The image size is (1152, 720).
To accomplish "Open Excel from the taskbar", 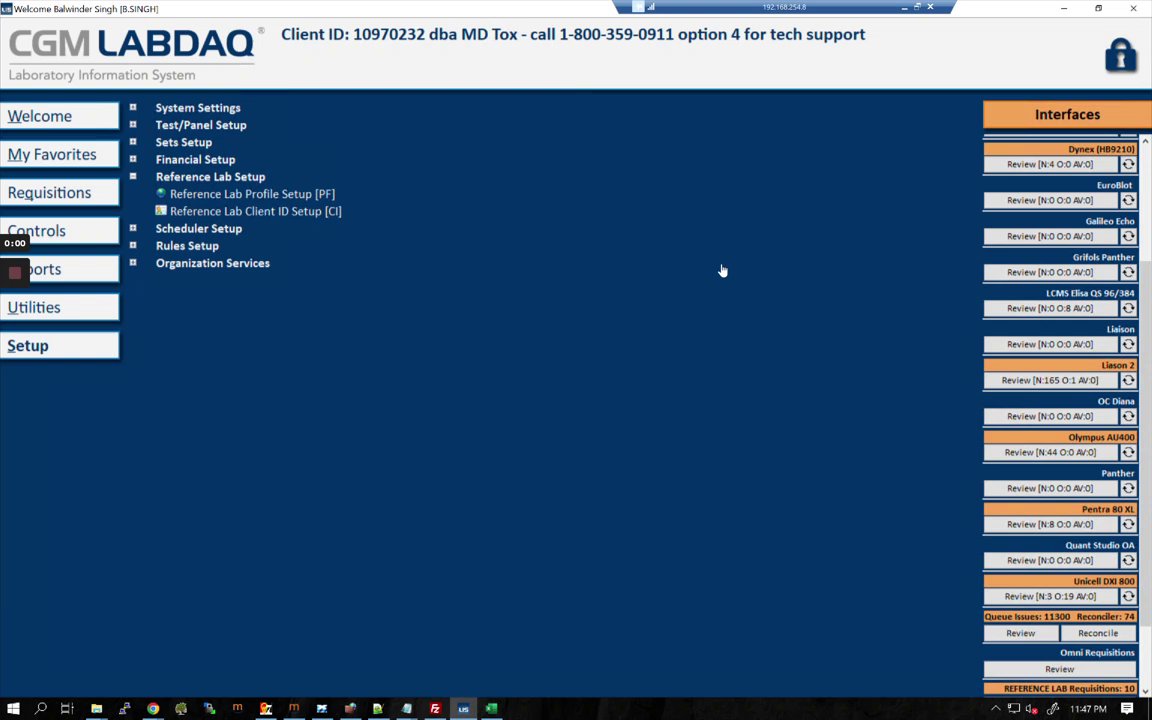I will coord(491,708).
